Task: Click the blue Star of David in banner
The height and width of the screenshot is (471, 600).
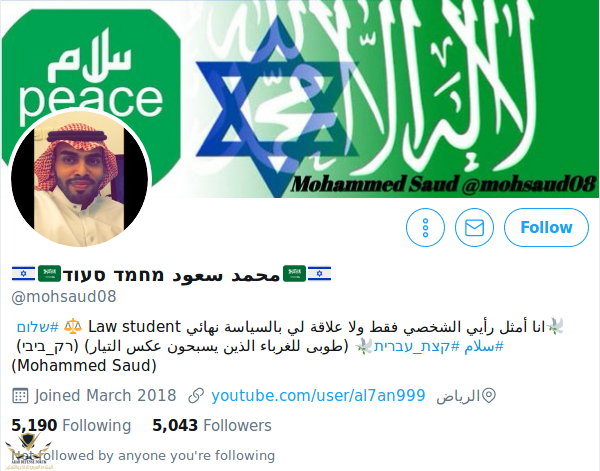Action: click(277, 107)
